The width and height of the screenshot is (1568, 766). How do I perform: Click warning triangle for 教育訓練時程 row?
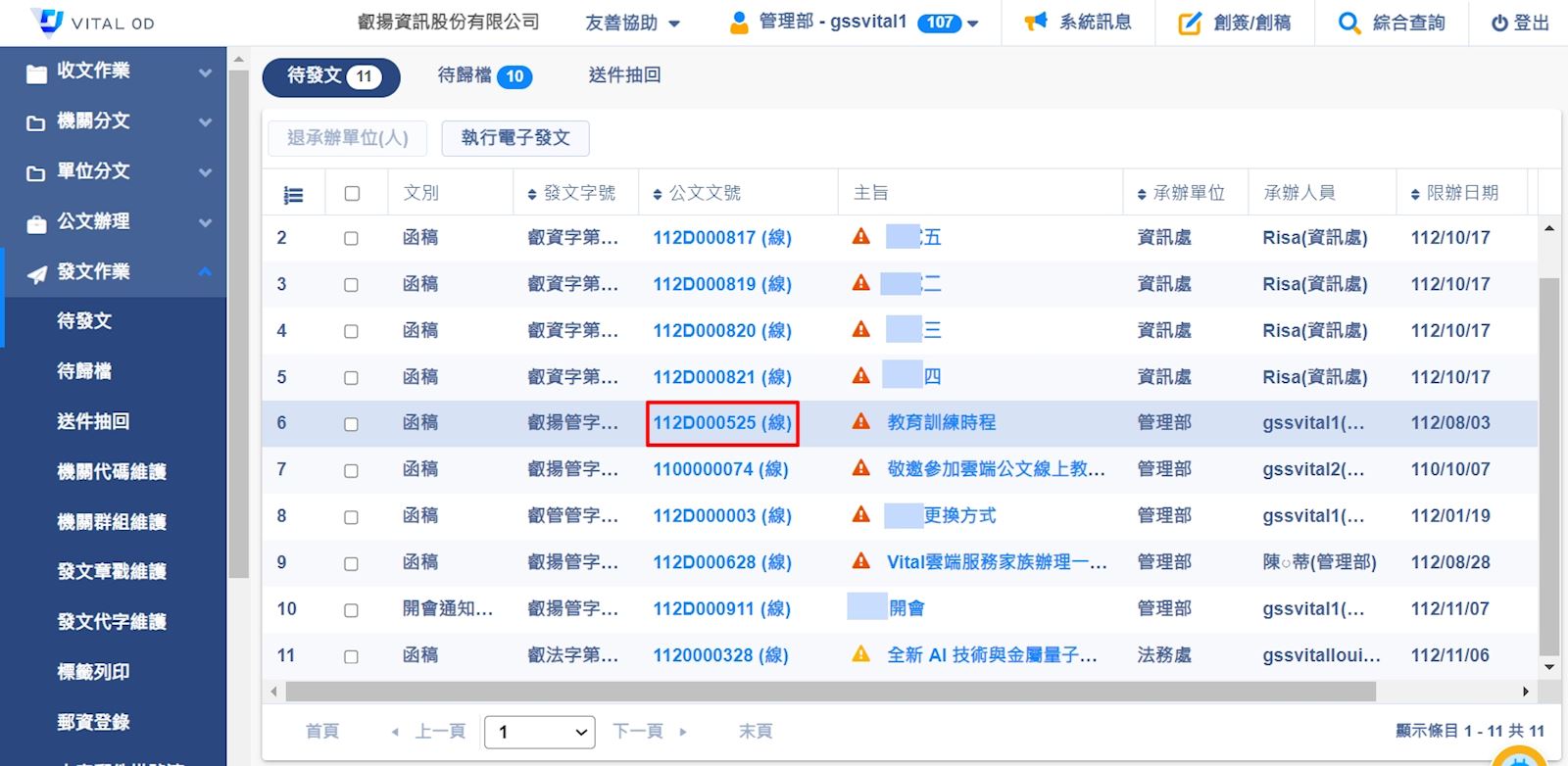click(861, 422)
